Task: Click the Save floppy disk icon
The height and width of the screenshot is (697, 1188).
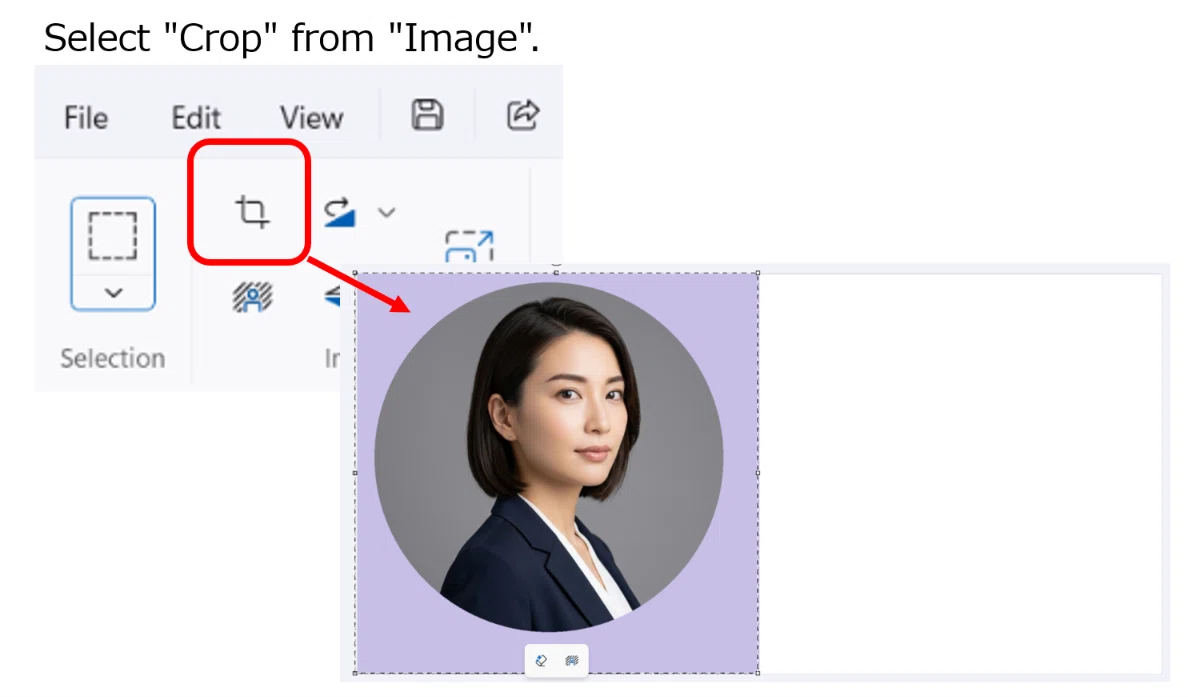Action: coord(427,115)
